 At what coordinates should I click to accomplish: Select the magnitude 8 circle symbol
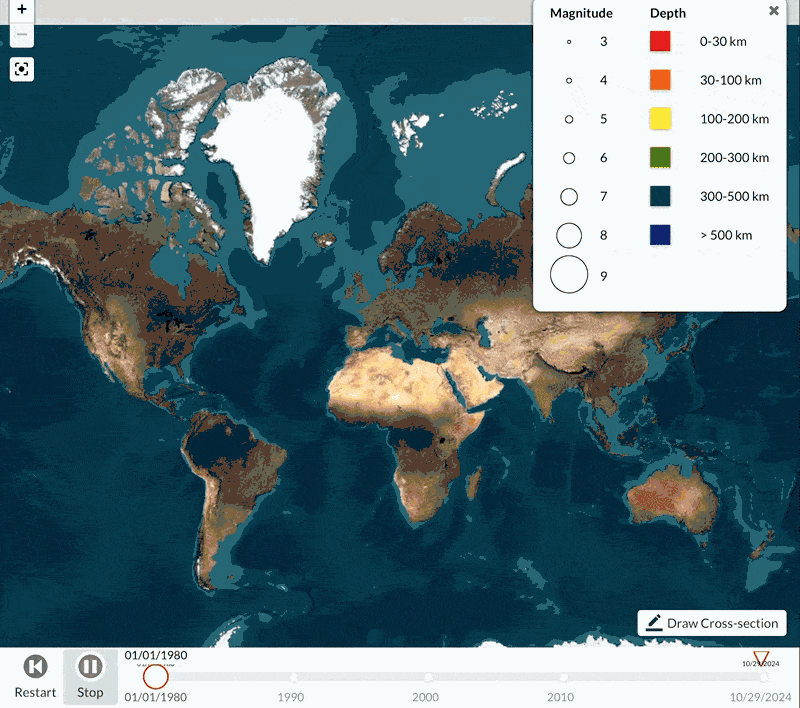coord(569,235)
